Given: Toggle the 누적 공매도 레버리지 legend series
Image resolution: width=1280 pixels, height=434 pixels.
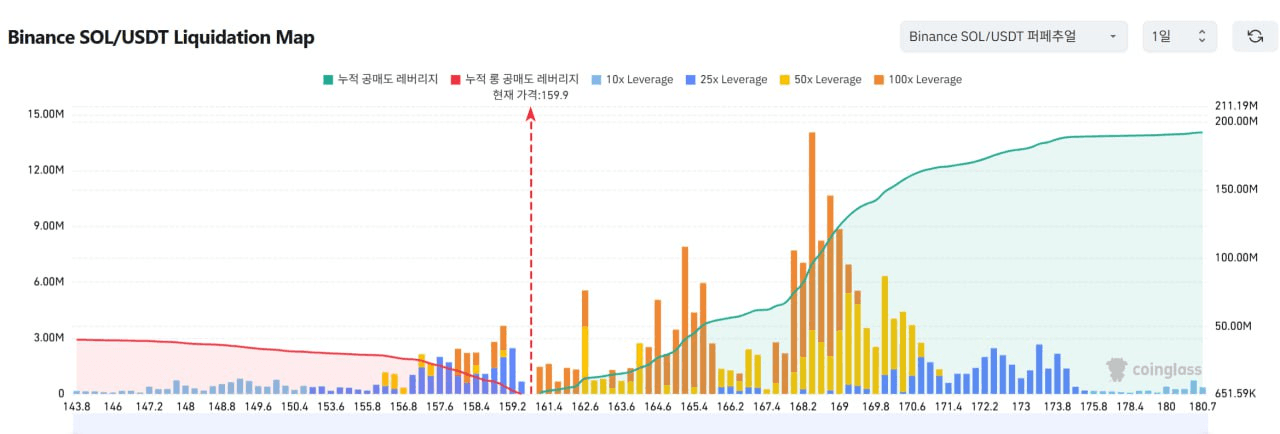Looking at the screenshot, I should (x=380, y=79).
